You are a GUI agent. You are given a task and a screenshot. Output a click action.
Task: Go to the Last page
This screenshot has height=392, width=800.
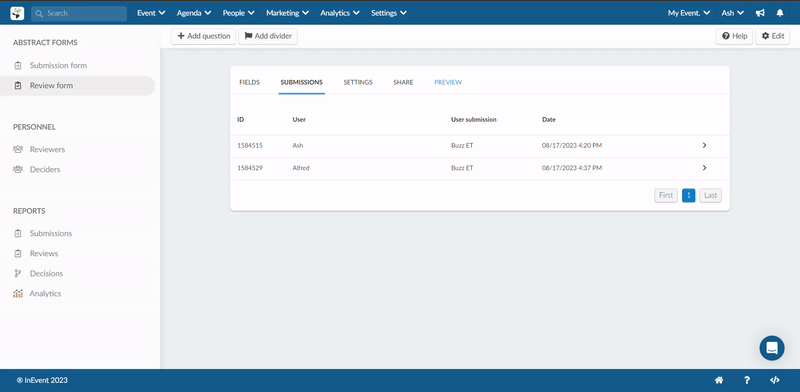(x=710, y=195)
